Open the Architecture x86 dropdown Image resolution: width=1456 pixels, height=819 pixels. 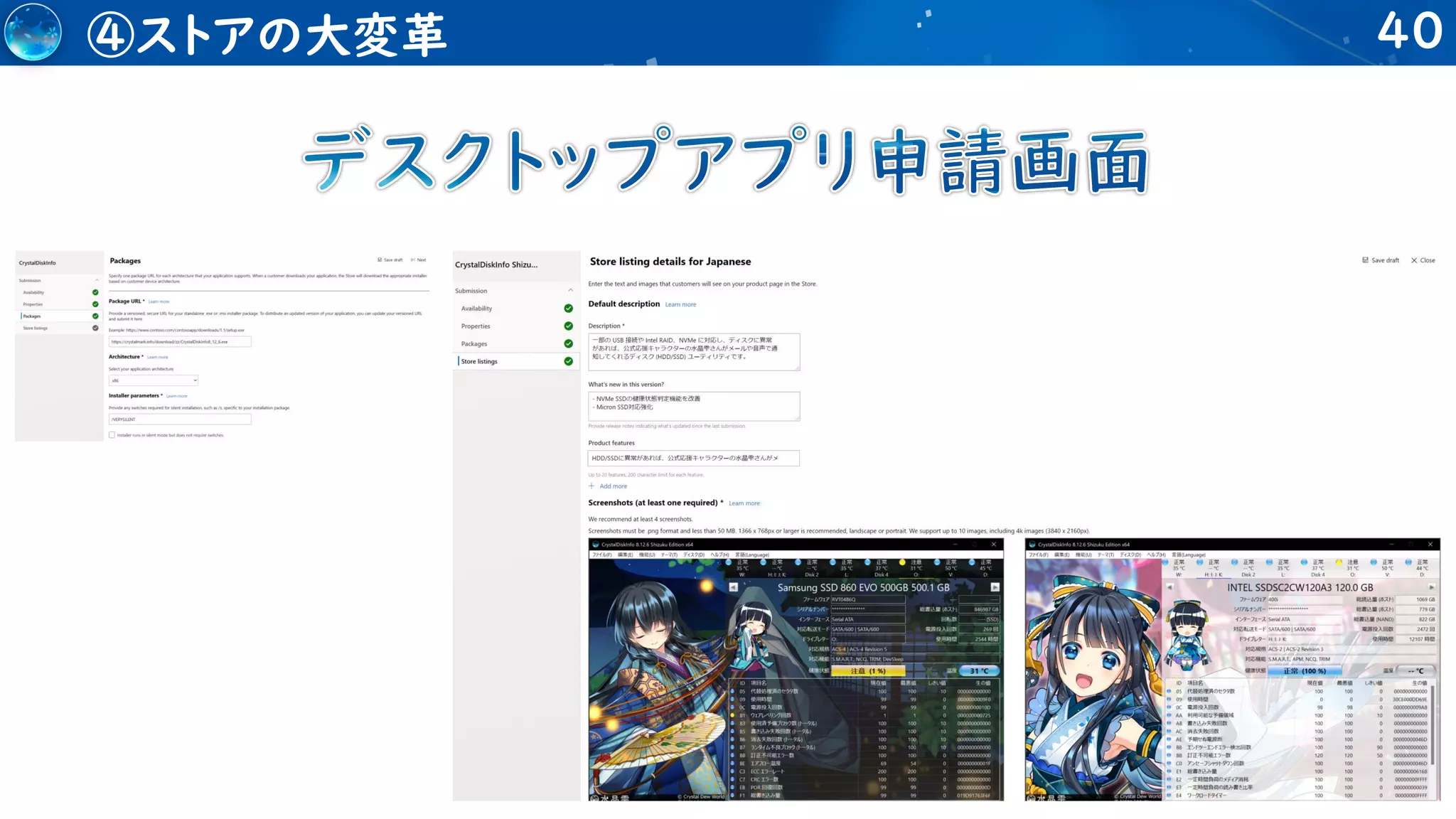coord(153,380)
